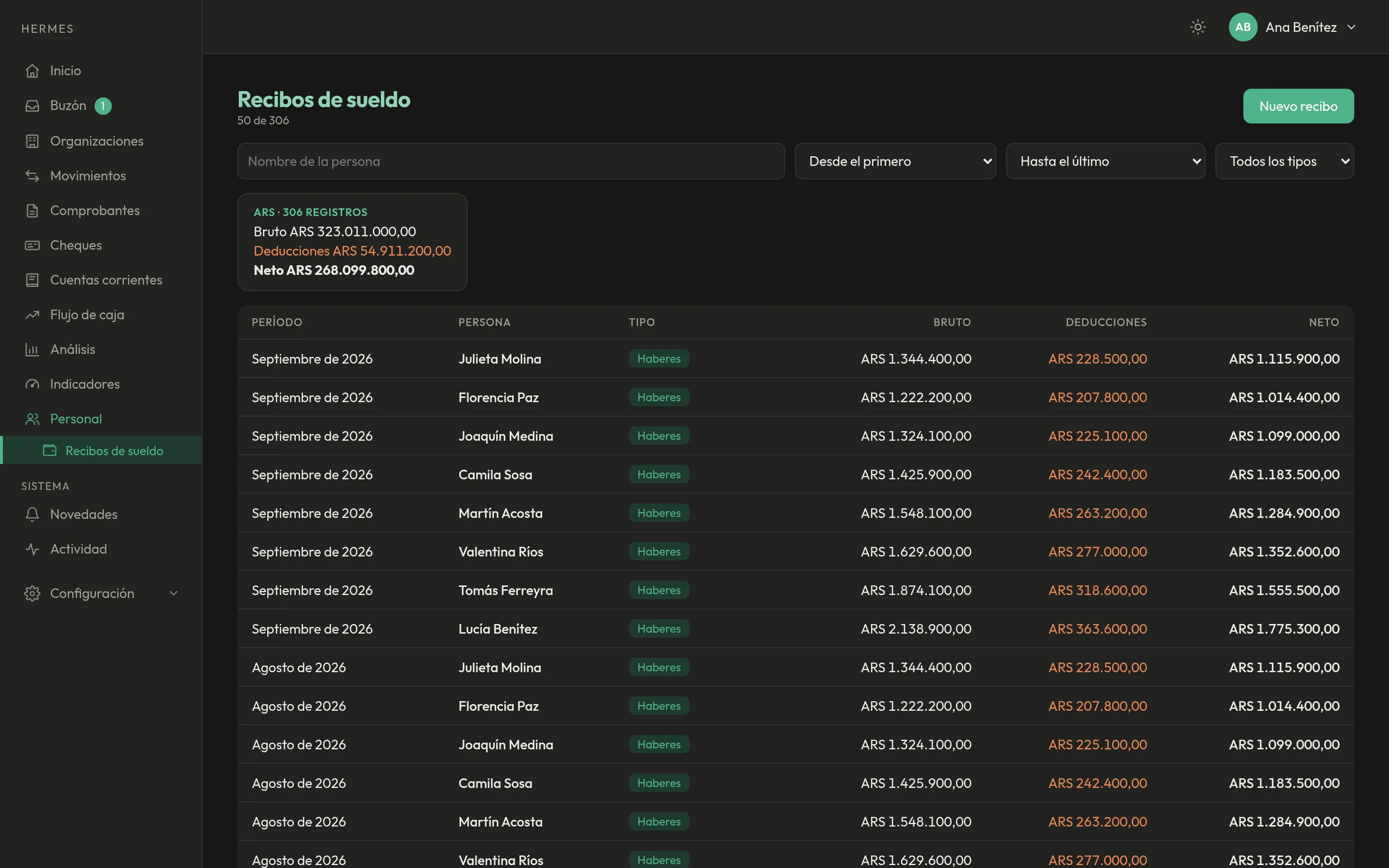Click Agosto de 2026 Martín Acosta period
The width and height of the screenshot is (1389, 868).
click(299, 822)
